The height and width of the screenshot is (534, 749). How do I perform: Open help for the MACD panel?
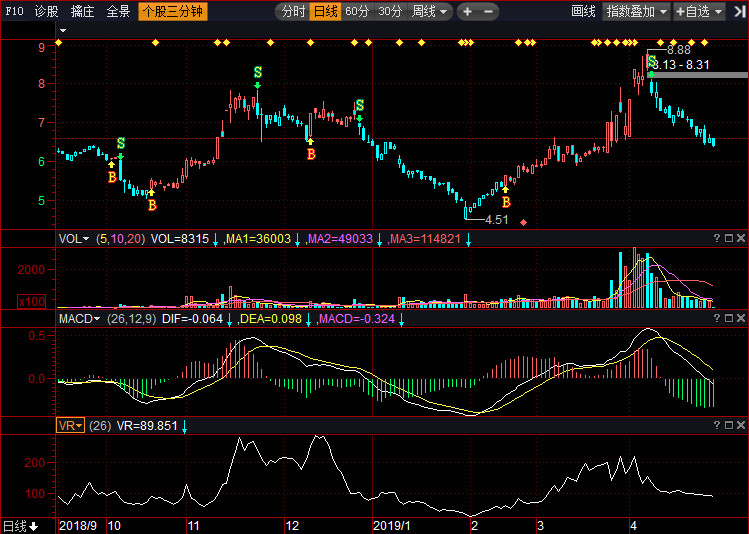[x=716, y=318]
